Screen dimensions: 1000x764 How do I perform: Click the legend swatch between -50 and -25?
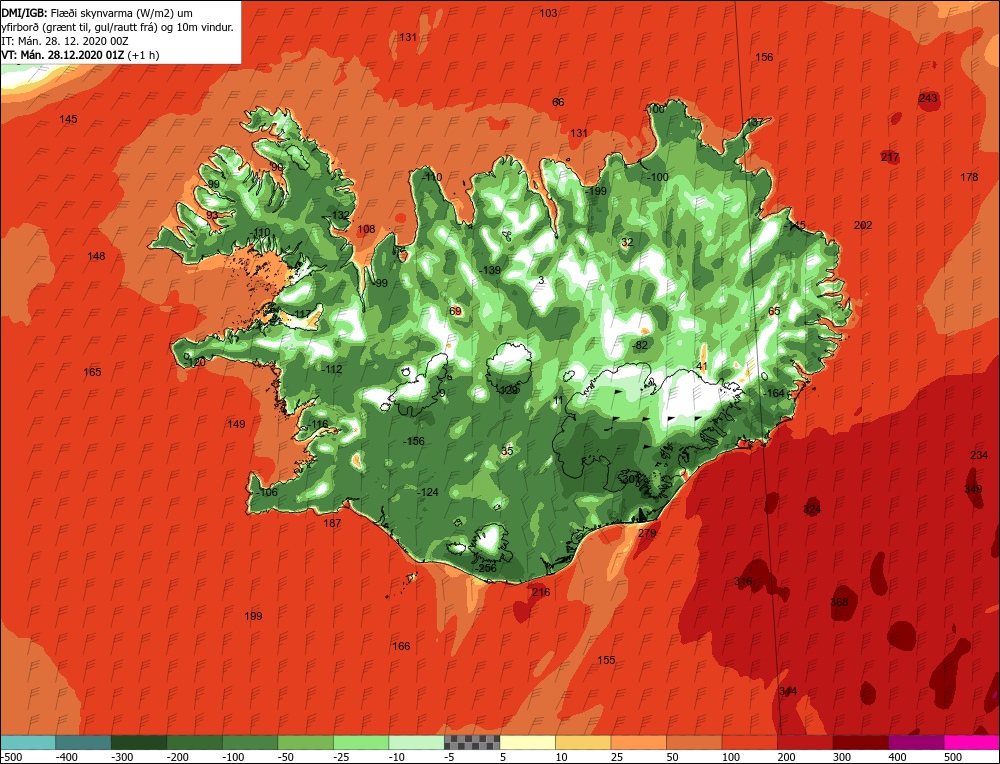(x=305, y=742)
